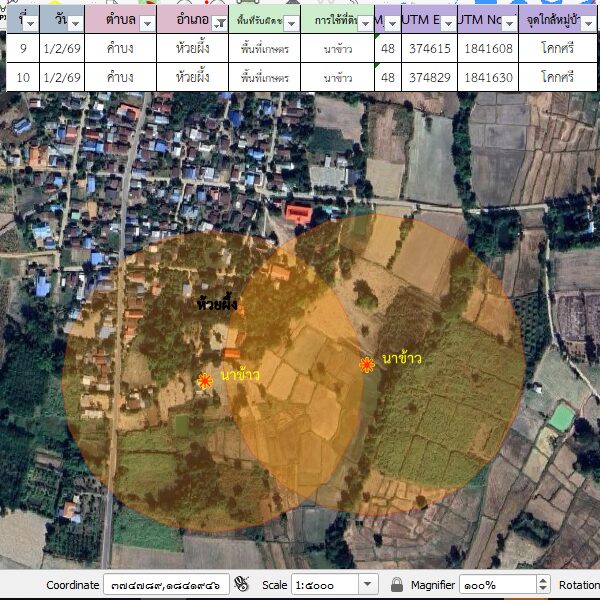Expand the การใช้ที่ดิน column filter
Image resolution: width=600 pixels, height=600 pixels.
click(365, 22)
